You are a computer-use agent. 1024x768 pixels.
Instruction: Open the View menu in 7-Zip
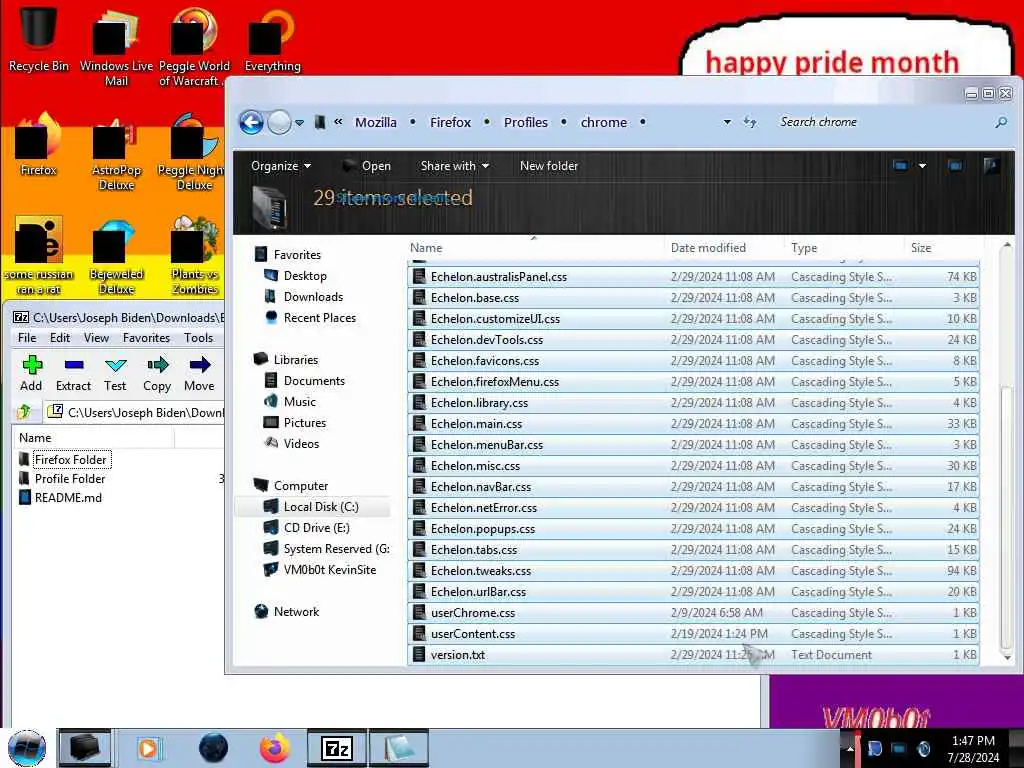click(x=96, y=338)
